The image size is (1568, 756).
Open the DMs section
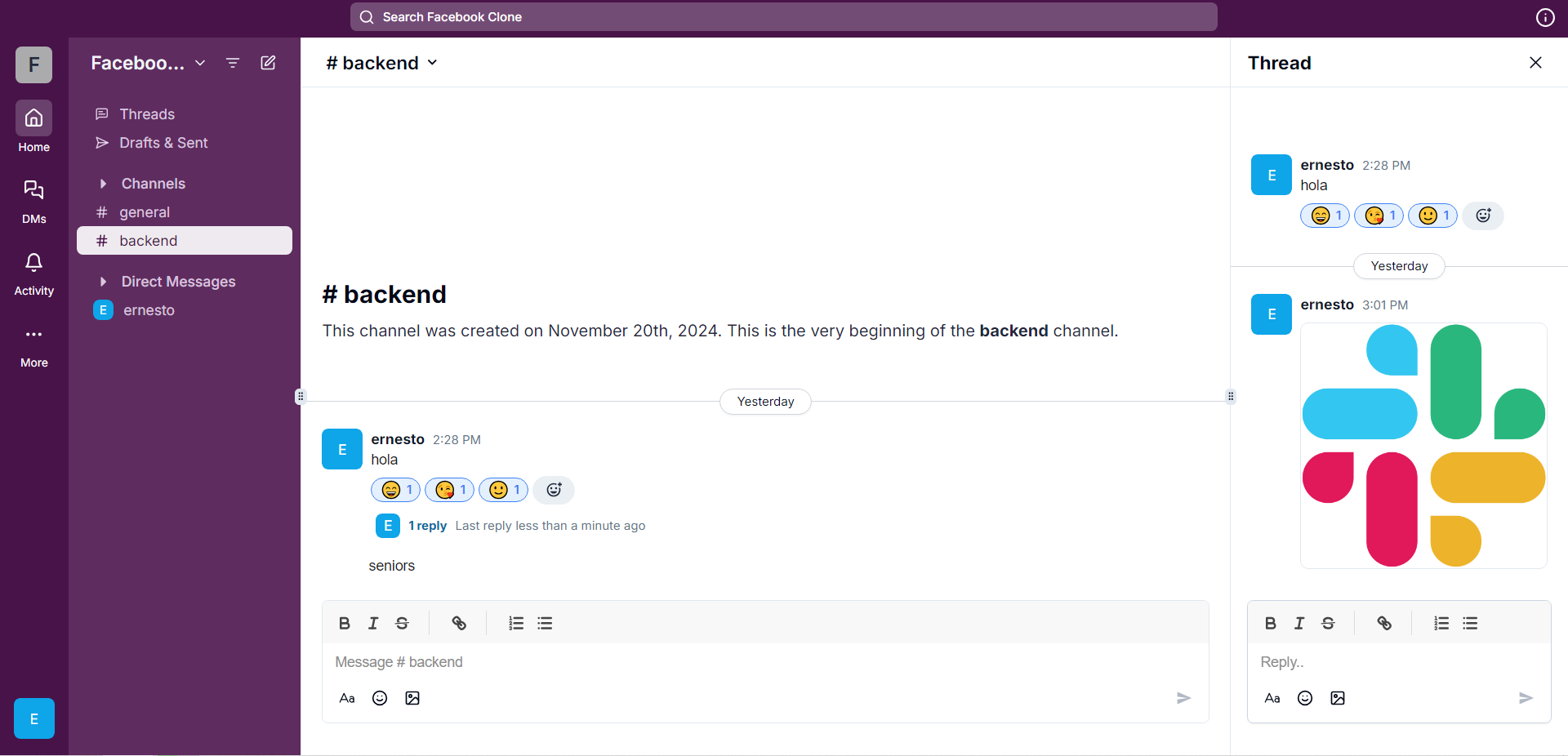pos(33,201)
